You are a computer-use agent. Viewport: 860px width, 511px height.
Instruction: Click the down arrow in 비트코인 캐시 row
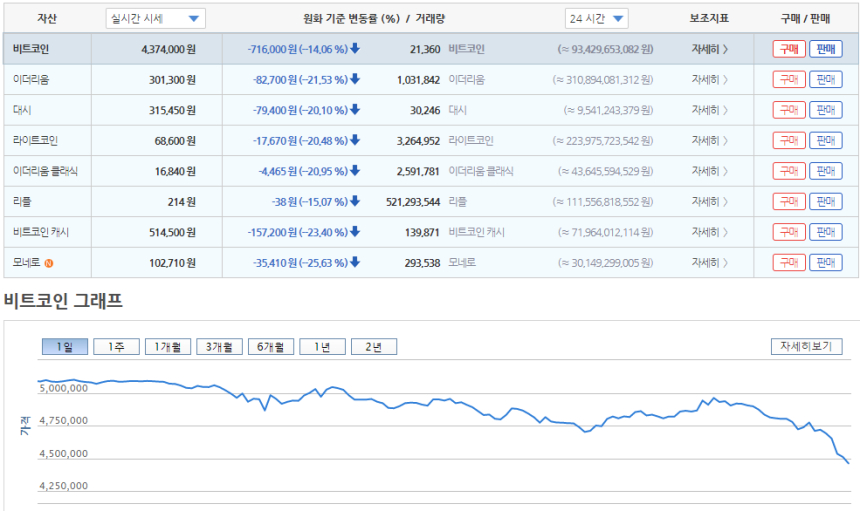(x=355, y=232)
